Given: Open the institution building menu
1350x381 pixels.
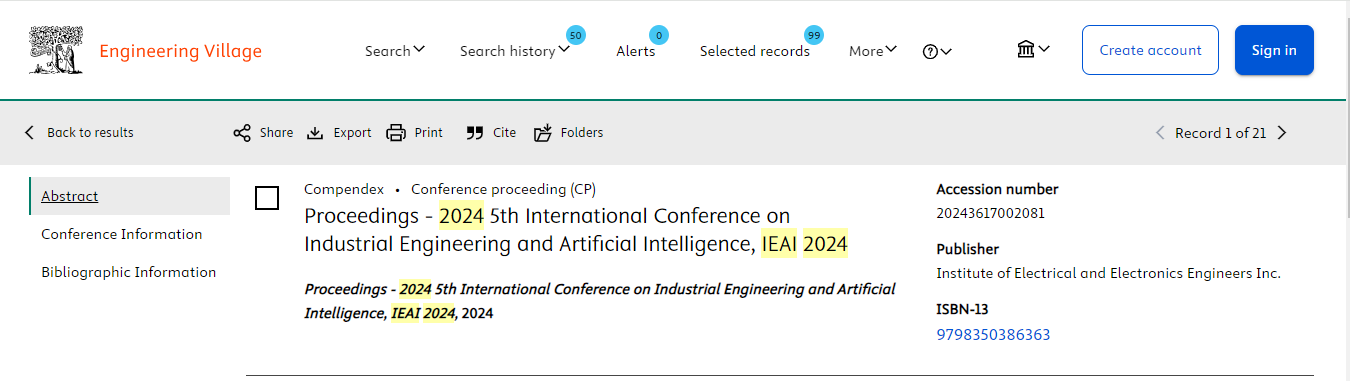Looking at the screenshot, I should [x=1033, y=49].
